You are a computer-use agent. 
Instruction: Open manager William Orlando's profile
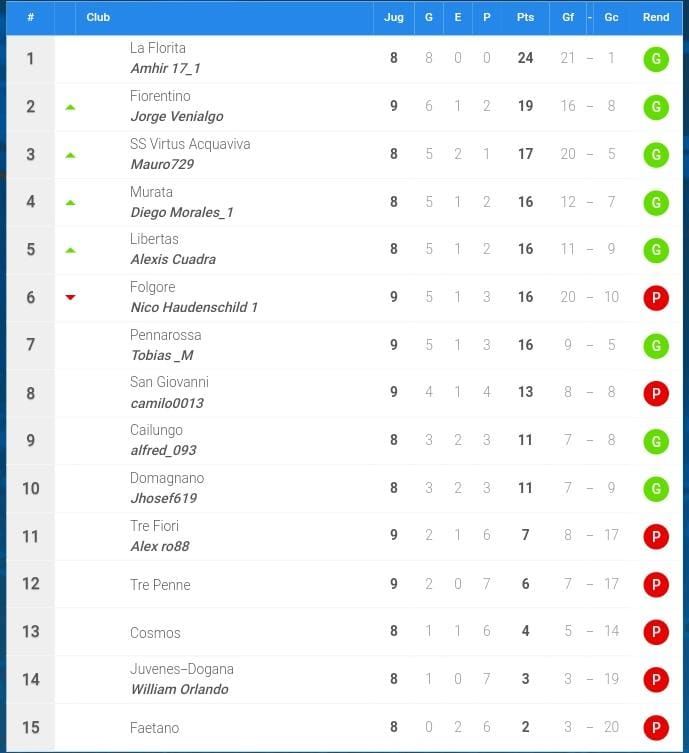click(x=179, y=689)
